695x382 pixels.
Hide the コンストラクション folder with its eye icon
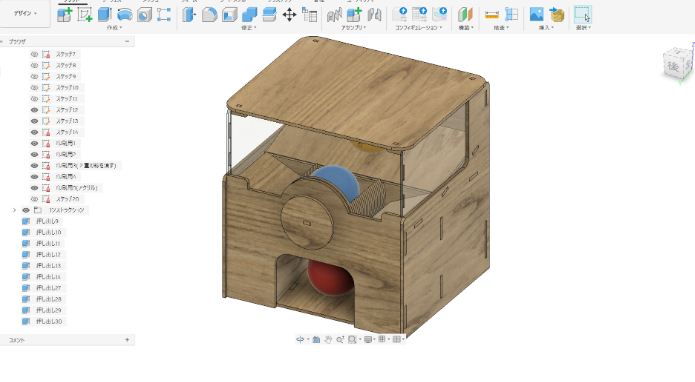click(x=26, y=210)
